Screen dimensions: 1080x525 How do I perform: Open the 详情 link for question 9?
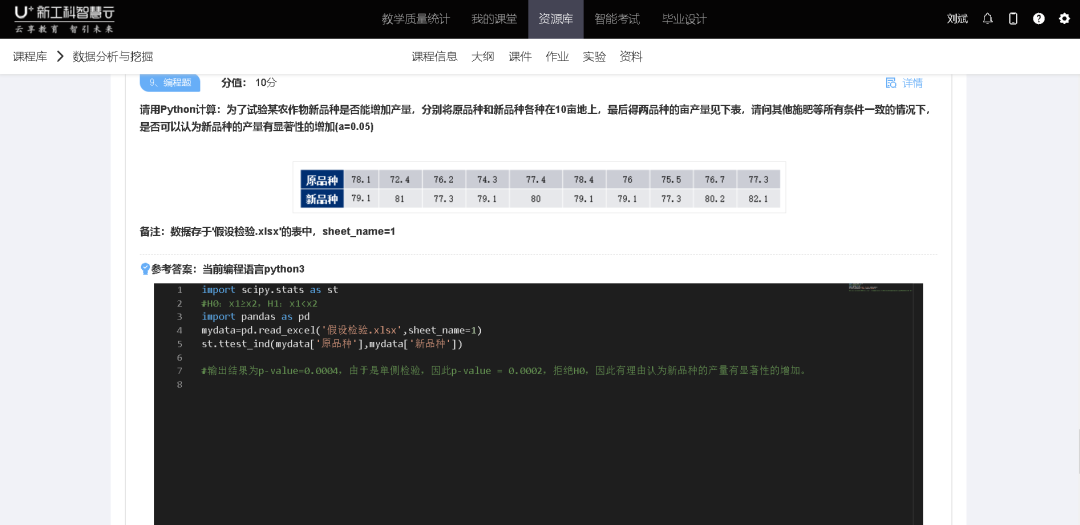912,83
